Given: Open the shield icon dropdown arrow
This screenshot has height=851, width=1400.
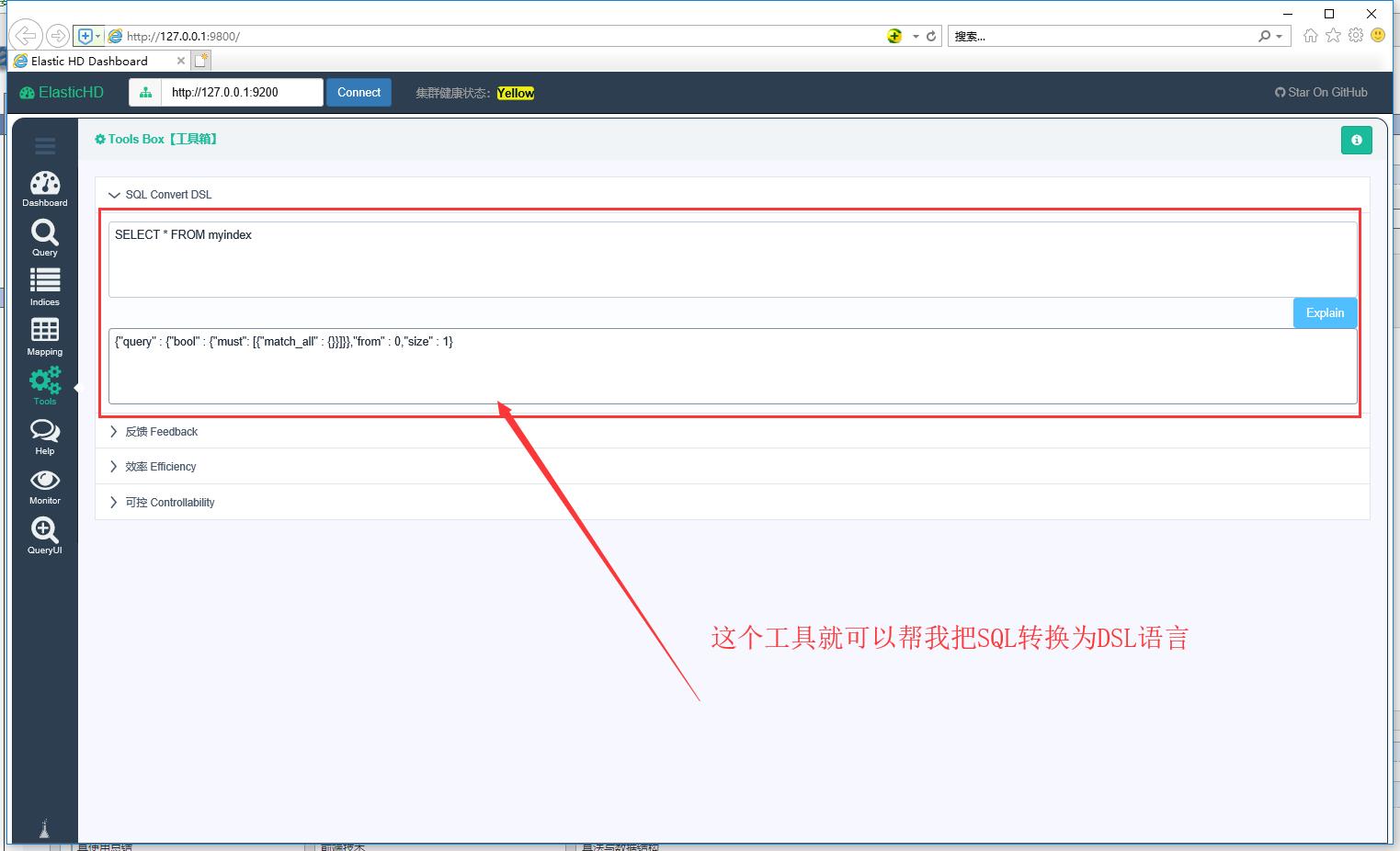Looking at the screenshot, I should tap(98, 37).
